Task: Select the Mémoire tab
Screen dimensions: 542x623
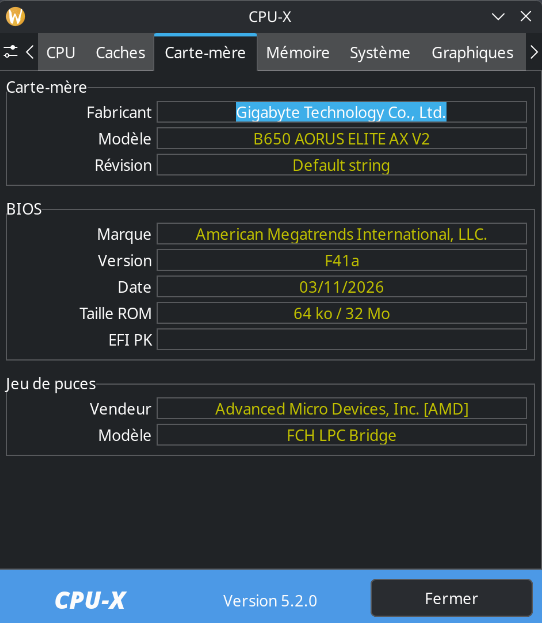Action: point(298,52)
